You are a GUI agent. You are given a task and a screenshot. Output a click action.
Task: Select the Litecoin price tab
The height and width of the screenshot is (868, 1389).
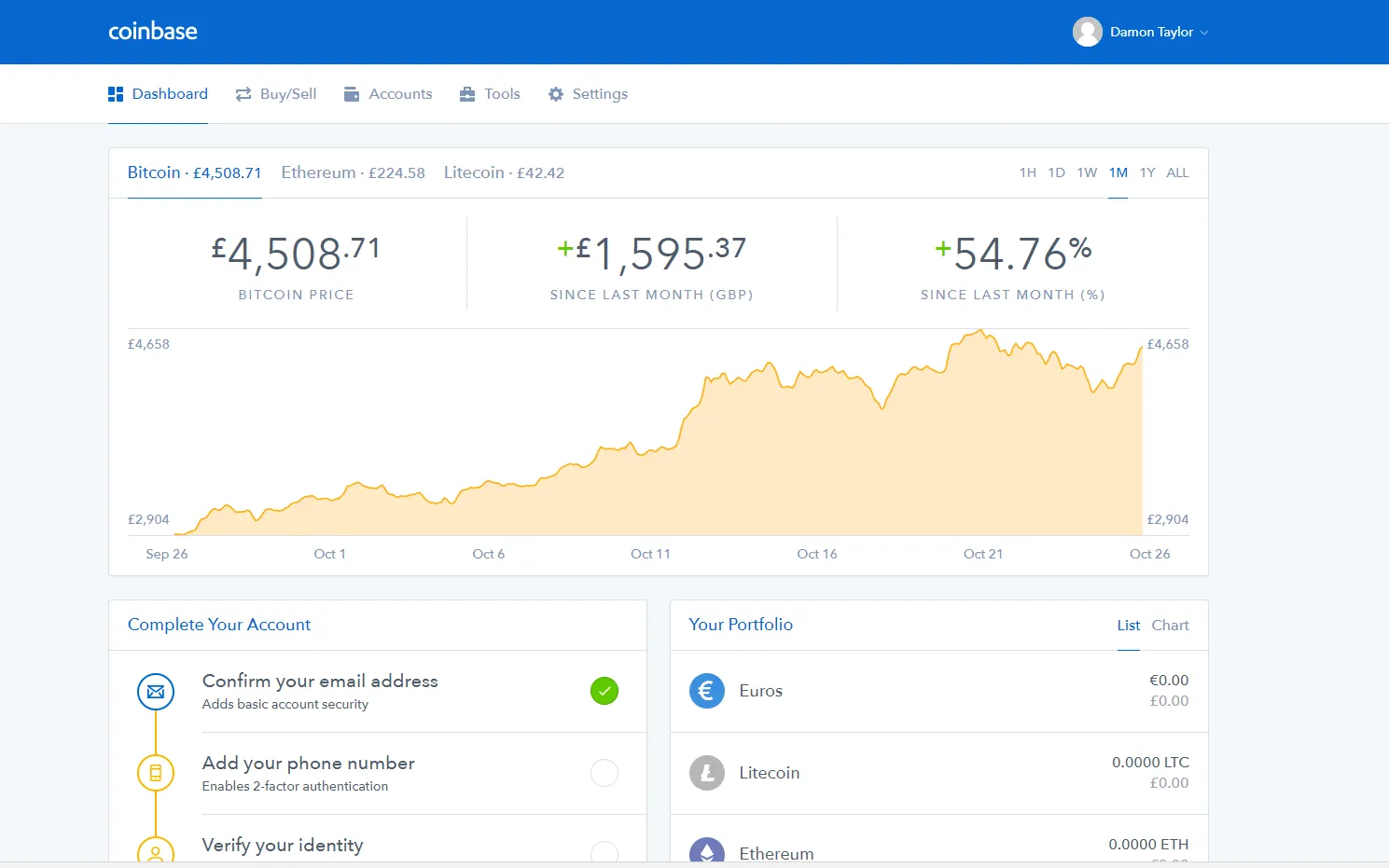tap(504, 172)
